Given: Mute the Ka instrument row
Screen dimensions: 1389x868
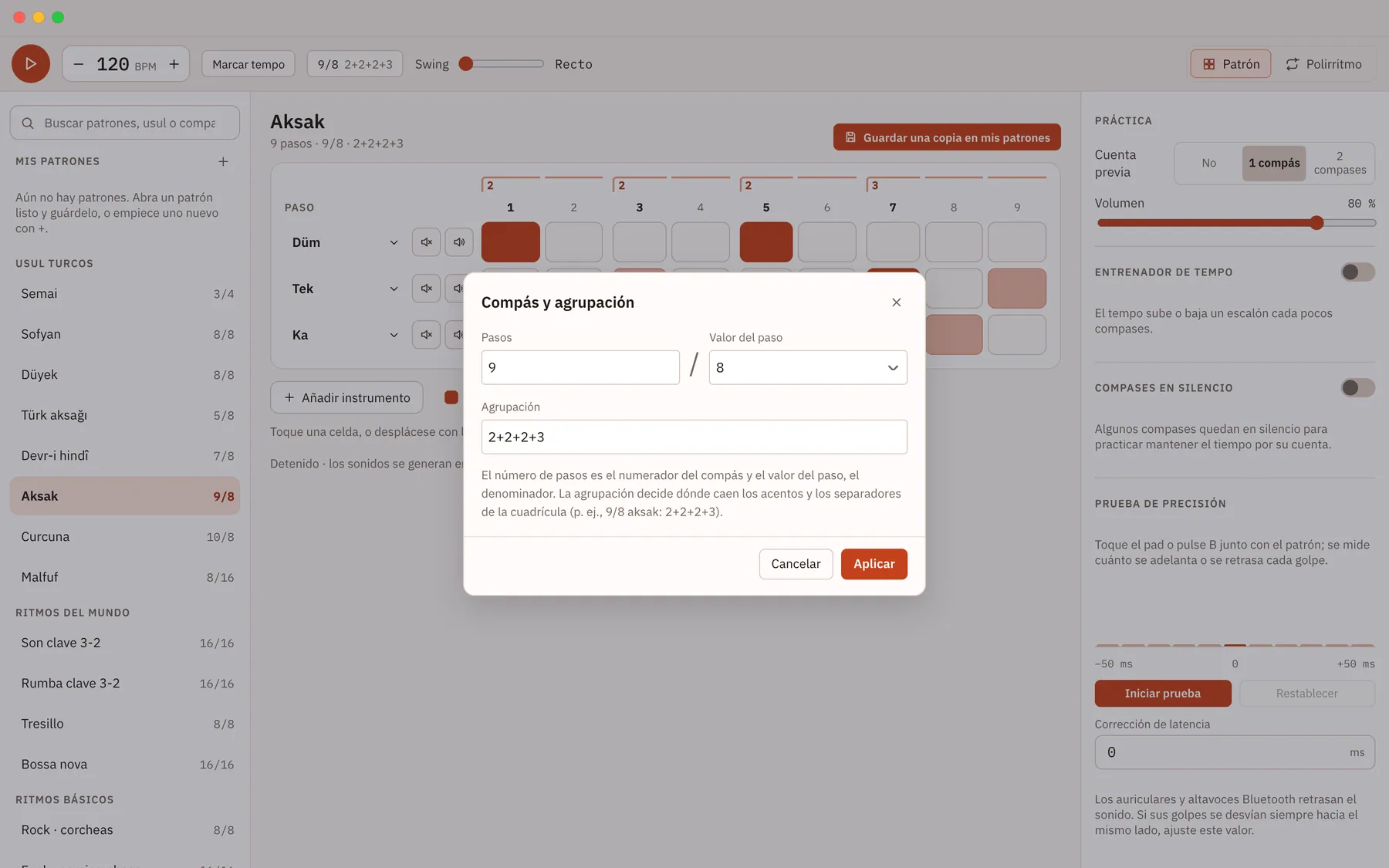Looking at the screenshot, I should click(x=426, y=335).
